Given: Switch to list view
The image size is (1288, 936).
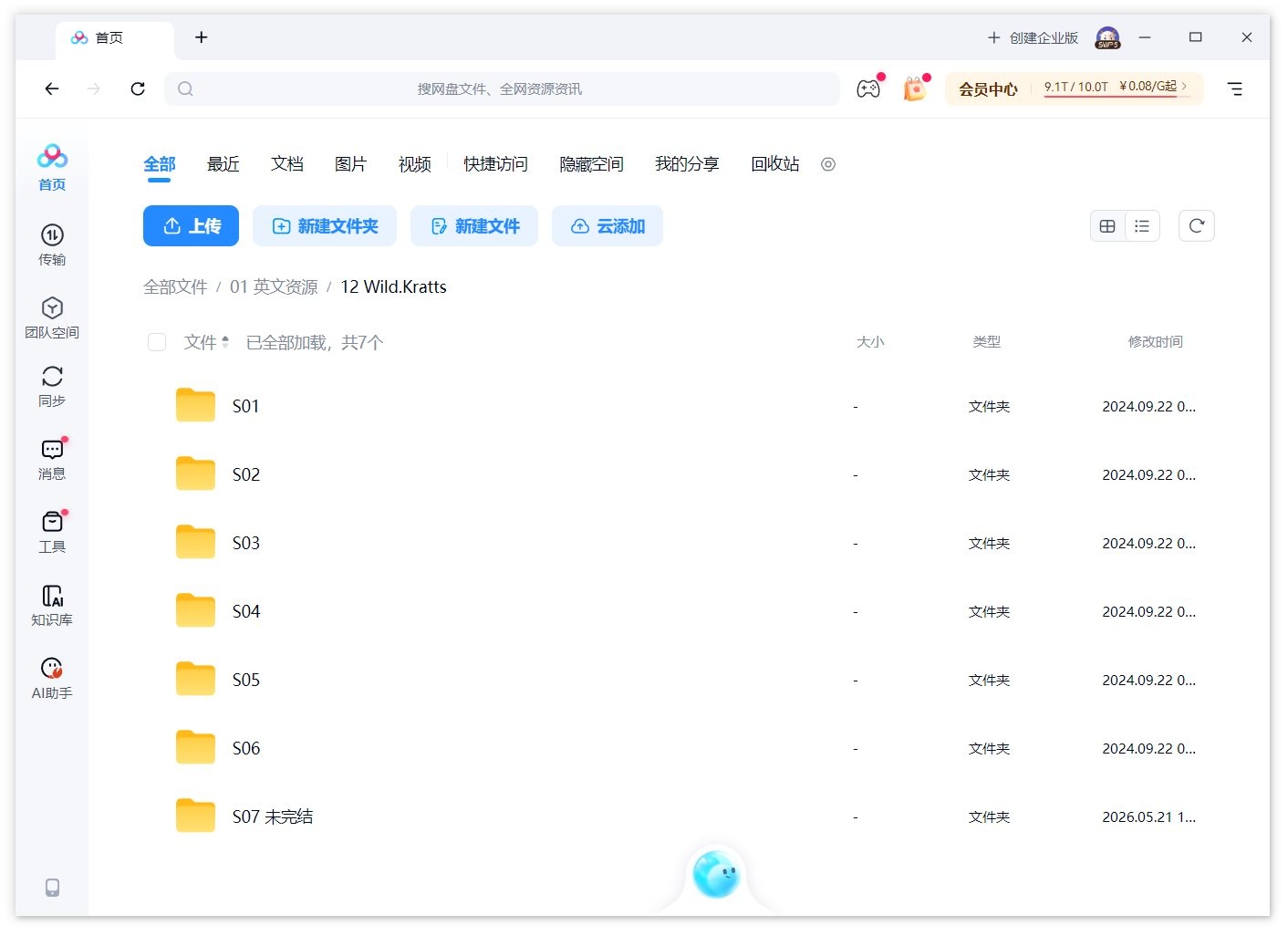Looking at the screenshot, I should (x=1142, y=226).
